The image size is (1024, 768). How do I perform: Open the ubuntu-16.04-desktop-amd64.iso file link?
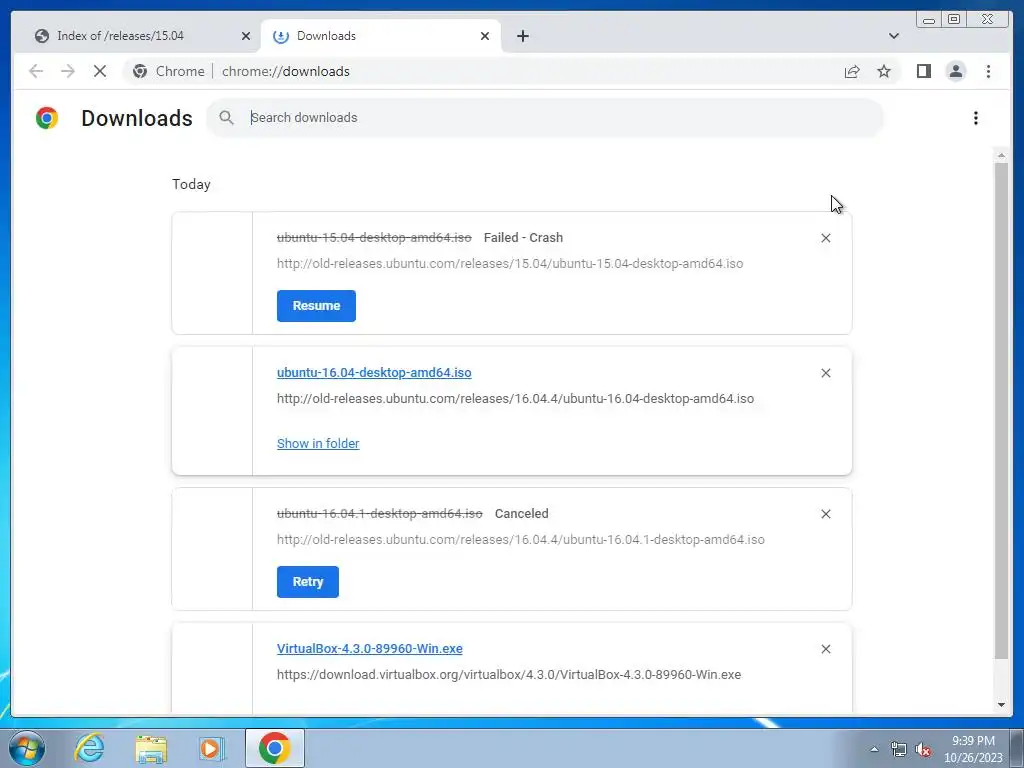374,372
